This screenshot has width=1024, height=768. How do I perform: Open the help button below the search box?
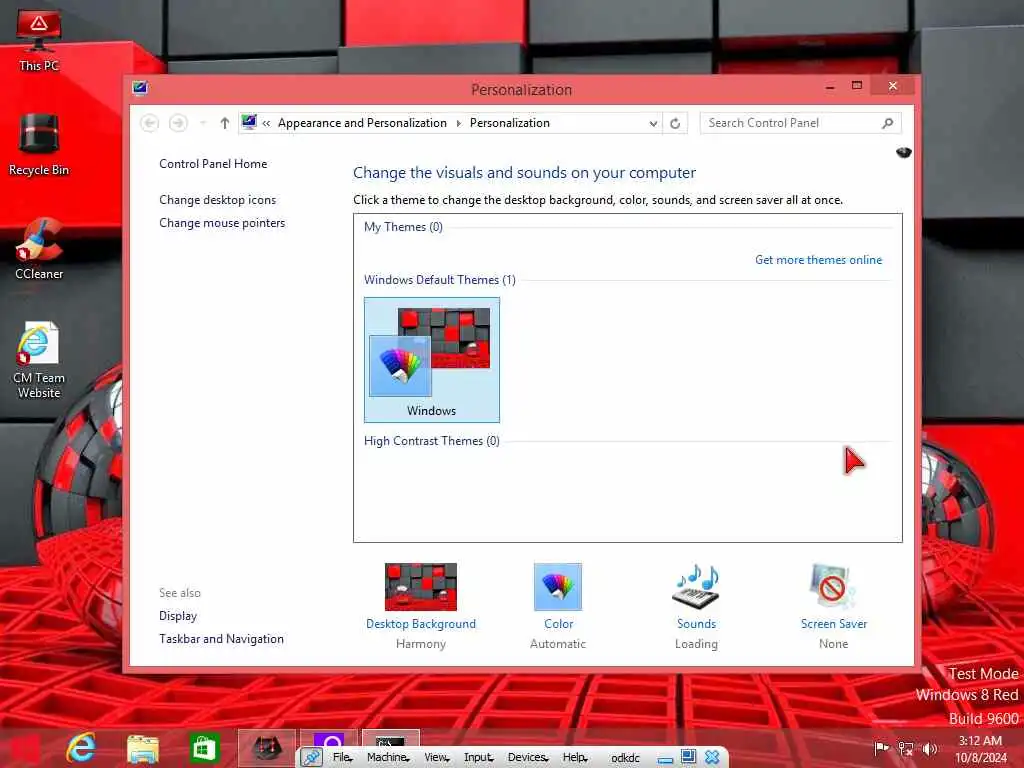pyautogui.click(x=903, y=152)
